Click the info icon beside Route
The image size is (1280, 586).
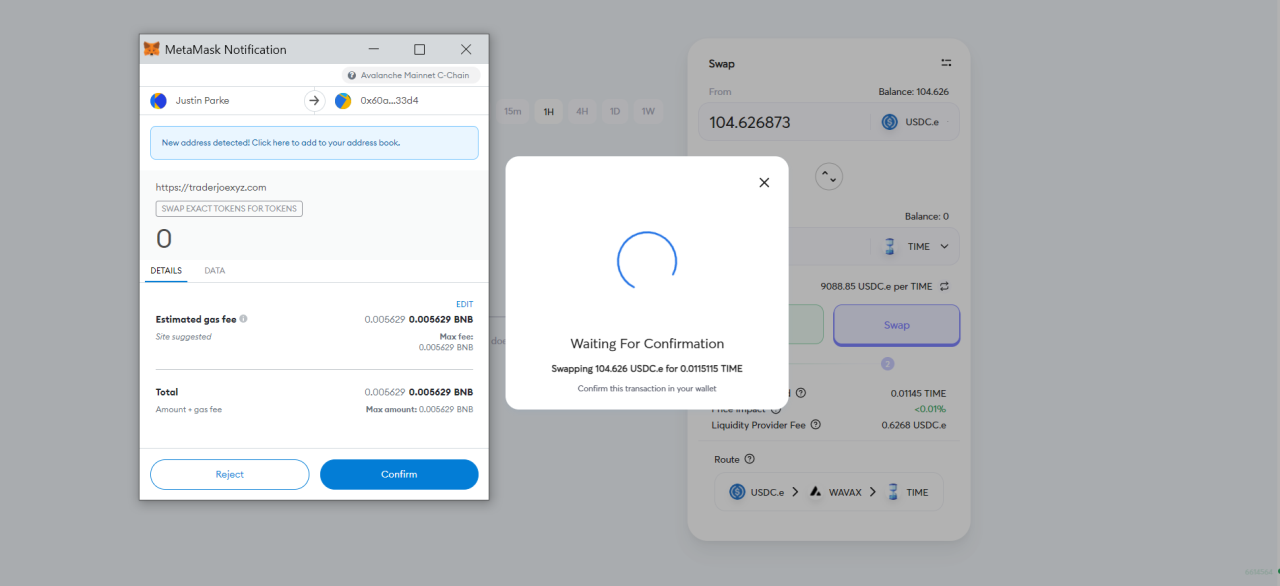coord(750,459)
